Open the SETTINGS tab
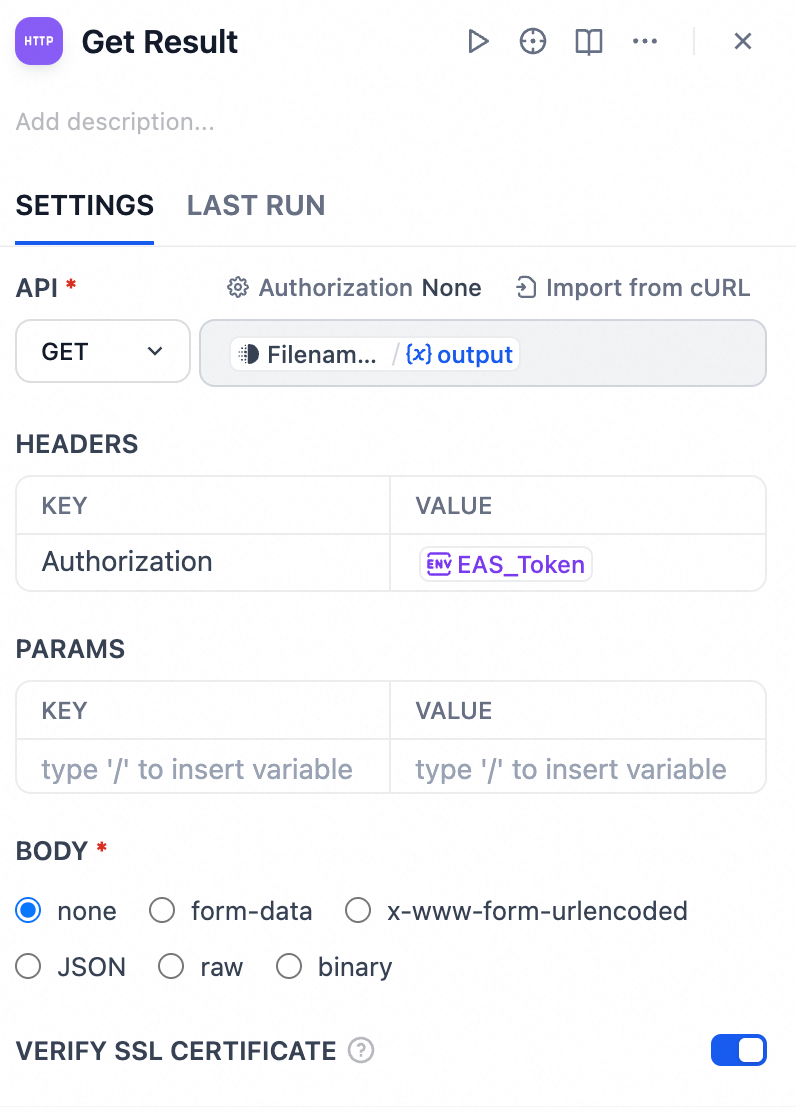The image size is (796, 1118). [x=85, y=206]
